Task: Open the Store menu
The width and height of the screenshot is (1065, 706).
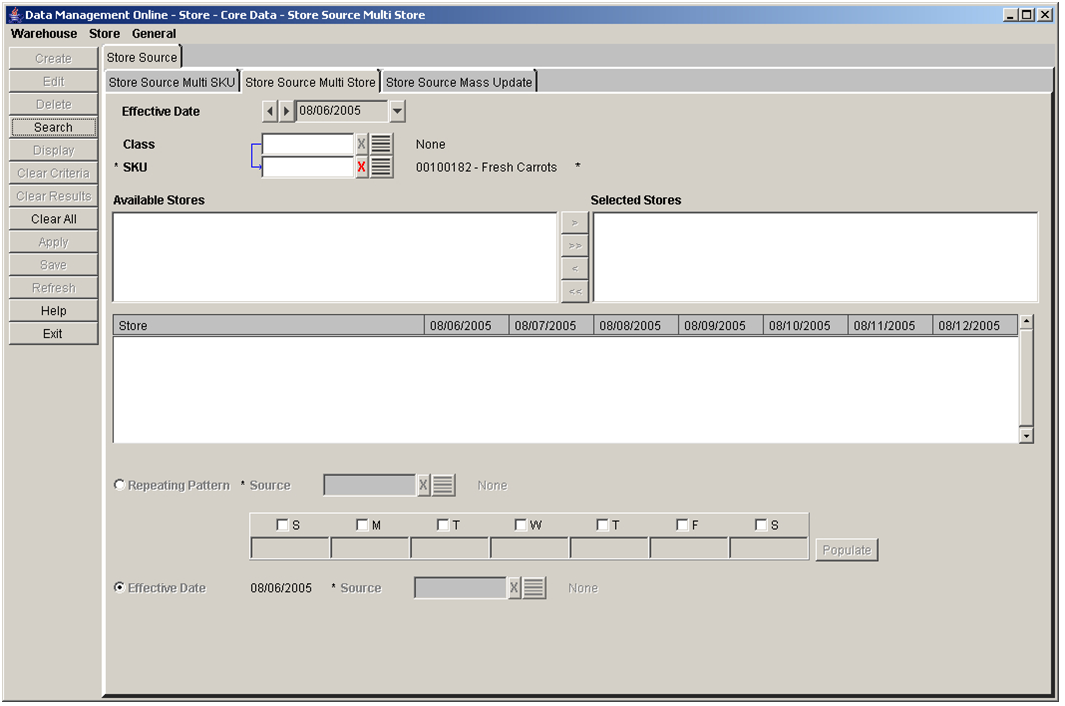Action: [x=105, y=34]
